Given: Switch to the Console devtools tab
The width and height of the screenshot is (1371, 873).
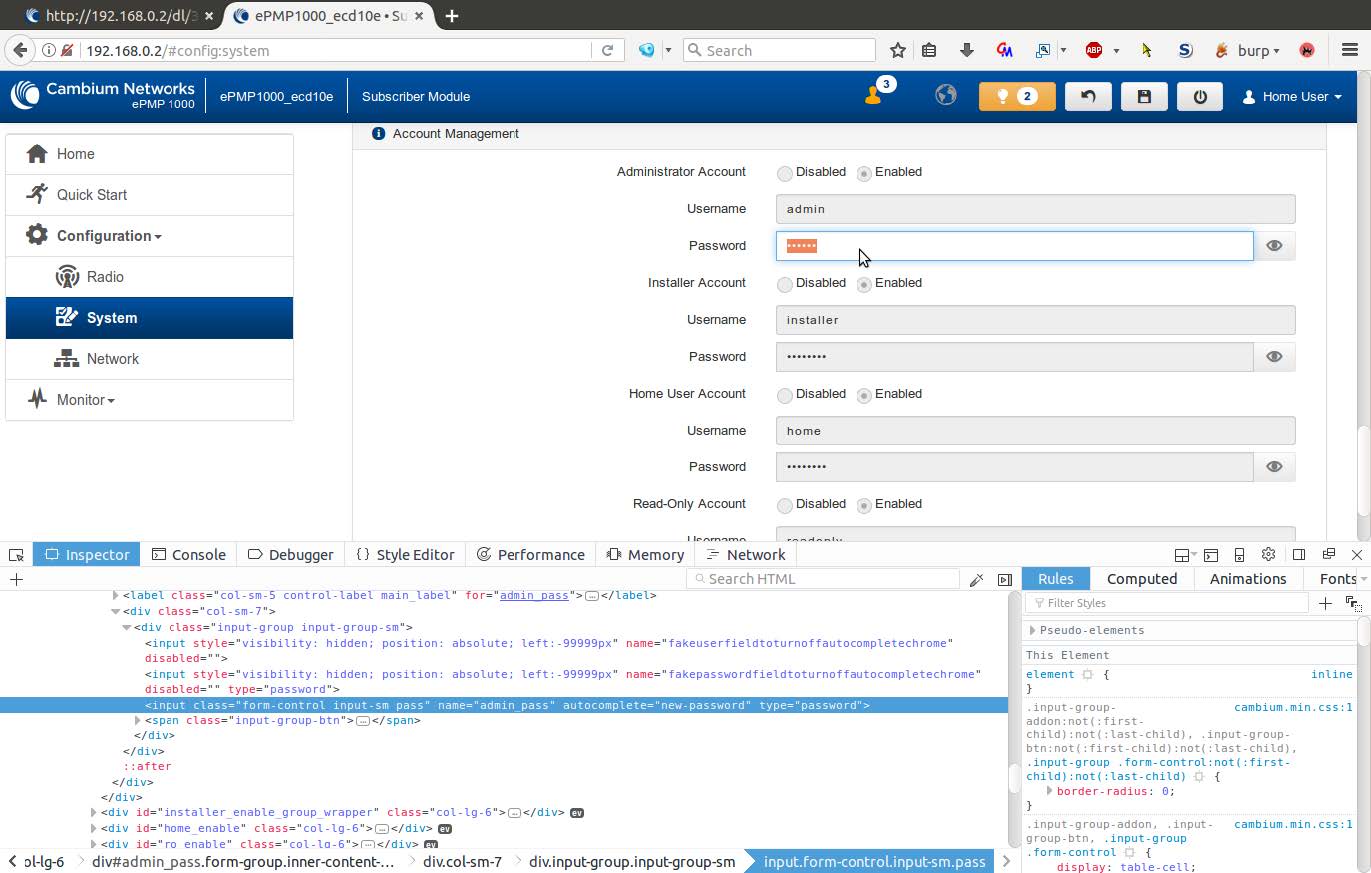Looking at the screenshot, I should pyautogui.click(x=188, y=555).
